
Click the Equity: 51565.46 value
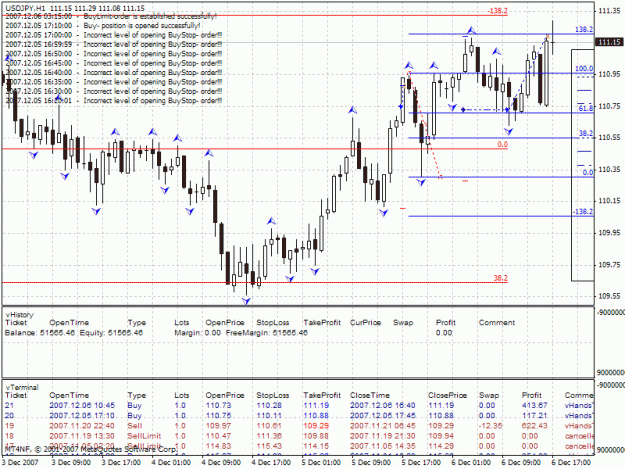pos(111,333)
